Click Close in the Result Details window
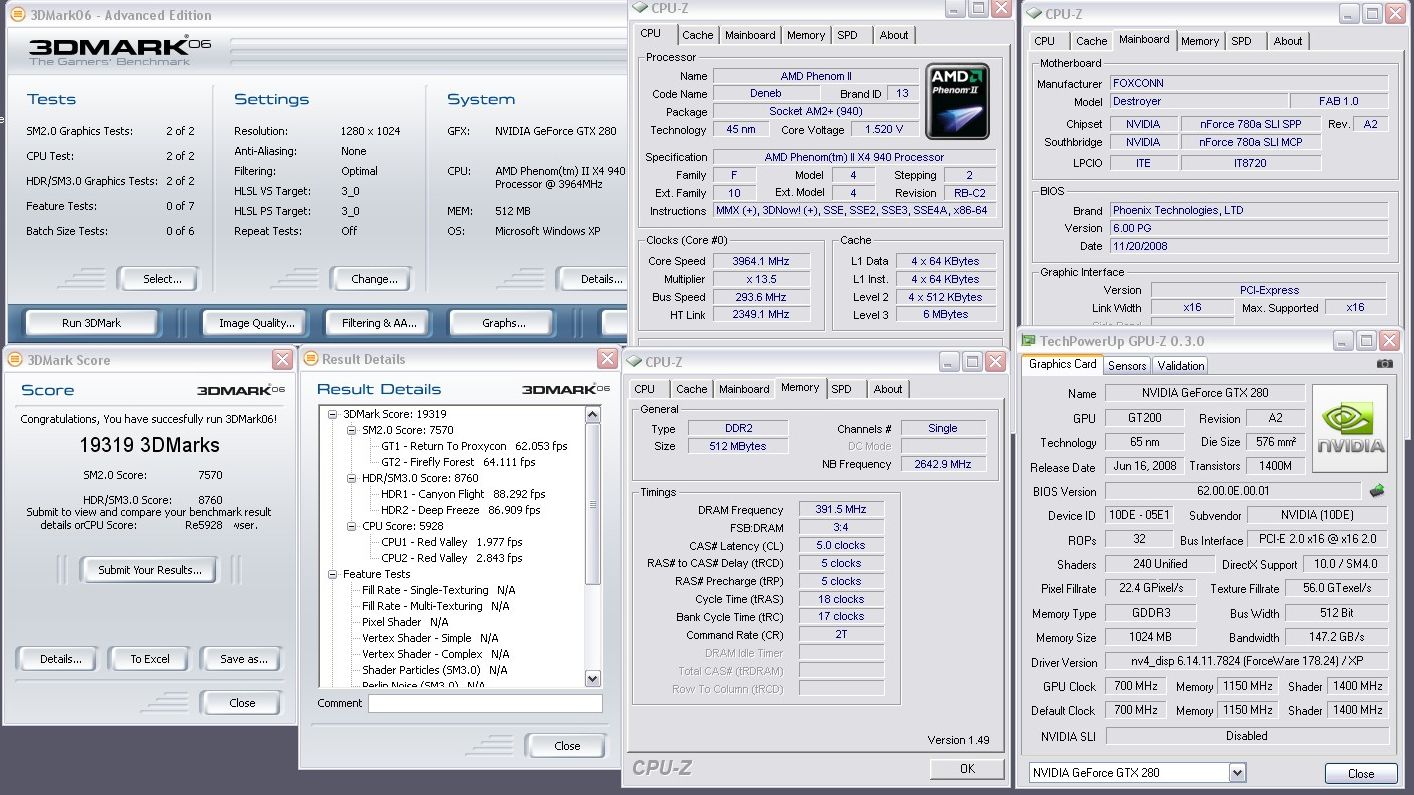The image size is (1414, 795). coord(567,745)
